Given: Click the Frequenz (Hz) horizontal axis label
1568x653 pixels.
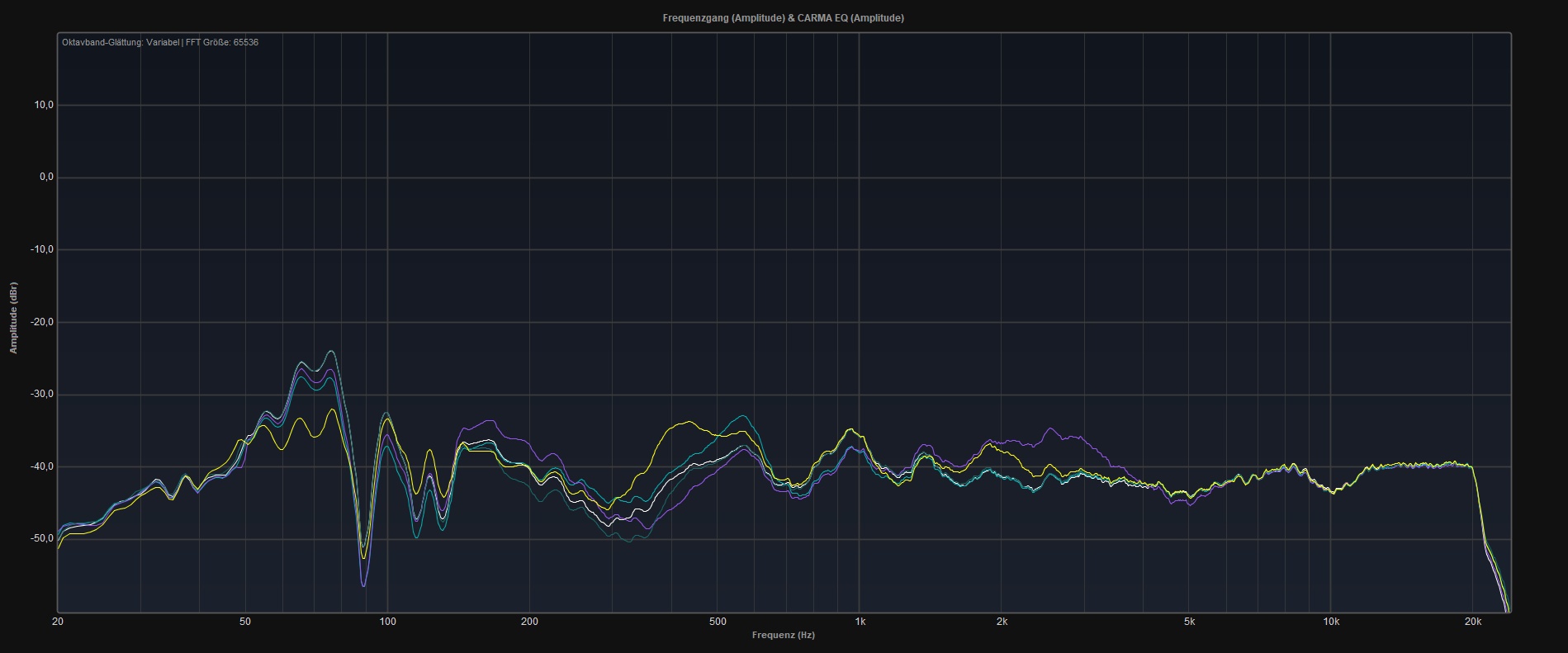Looking at the screenshot, I should coord(783,635).
